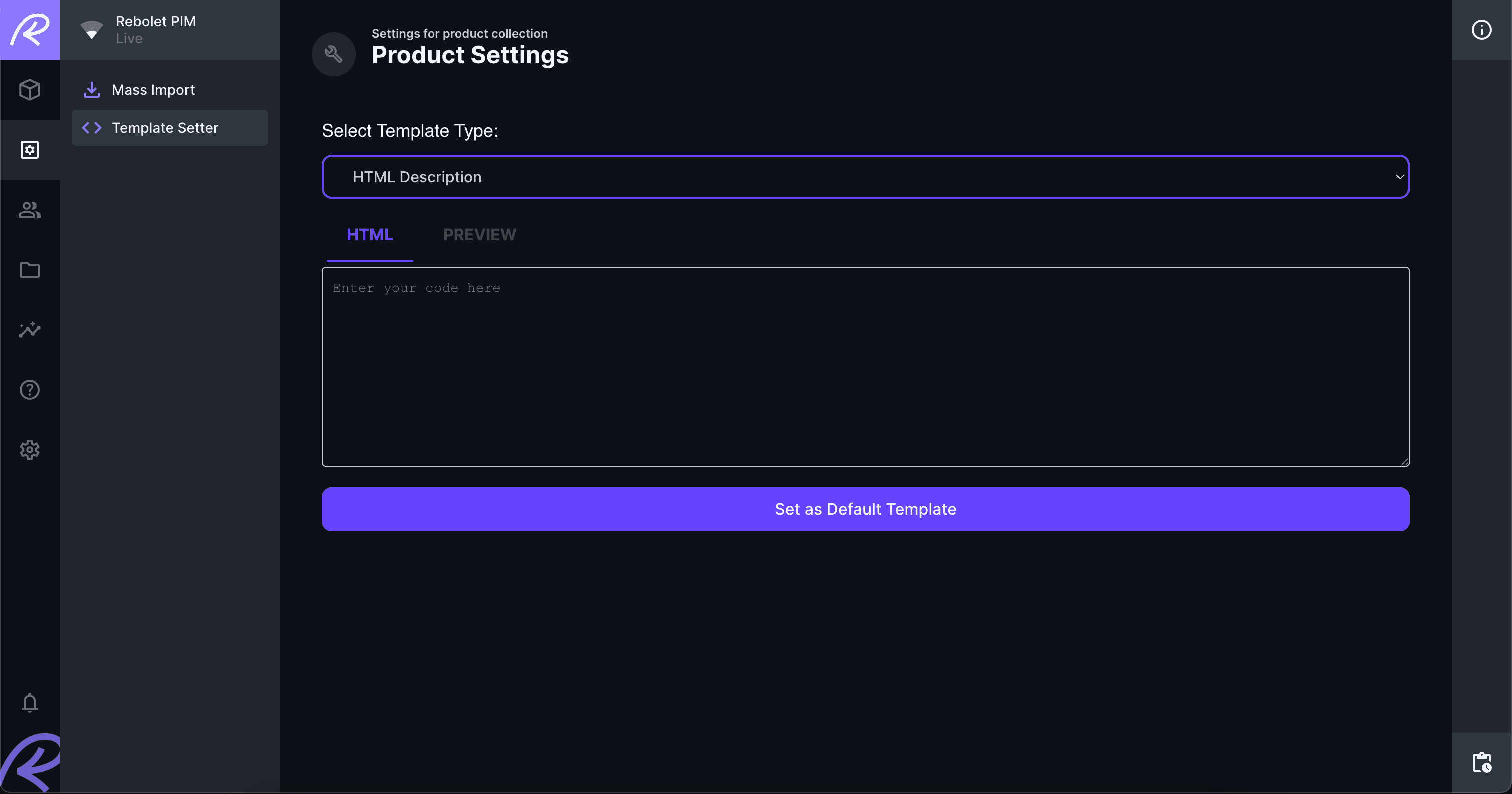Click the wrench icon beside Product Settings
Screen dimensions: 1512x794
tap(334, 54)
